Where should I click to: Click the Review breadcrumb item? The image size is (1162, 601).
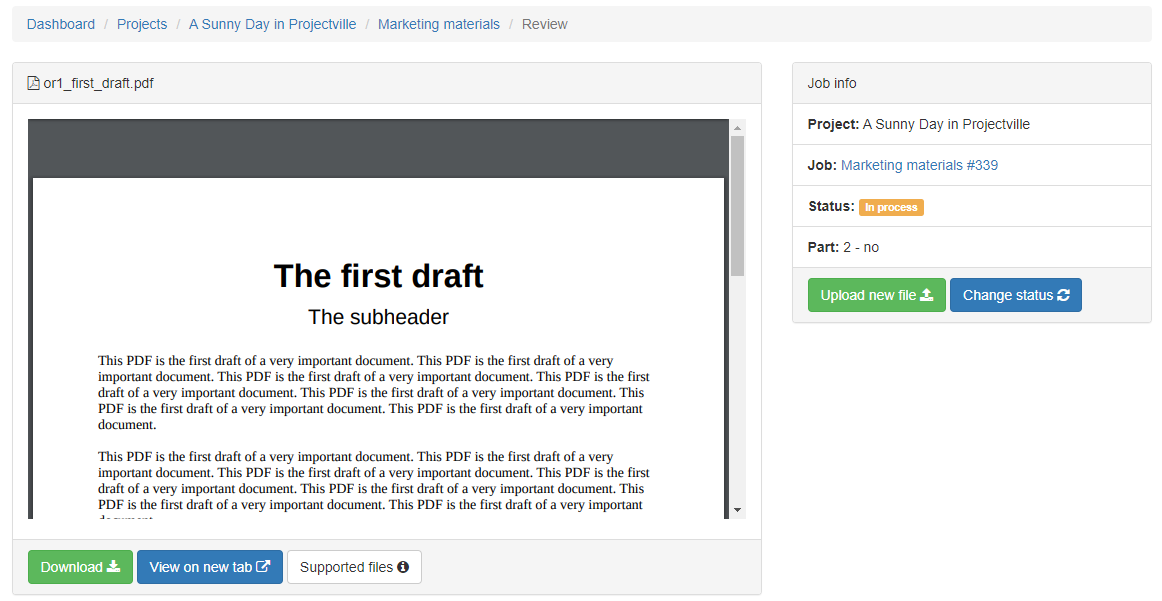pyautogui.click(x=545, y=24)
